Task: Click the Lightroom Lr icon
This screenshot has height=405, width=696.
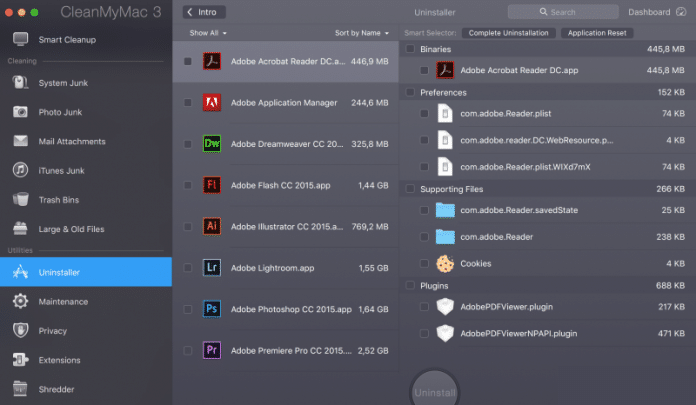Action: coord(212,268)
